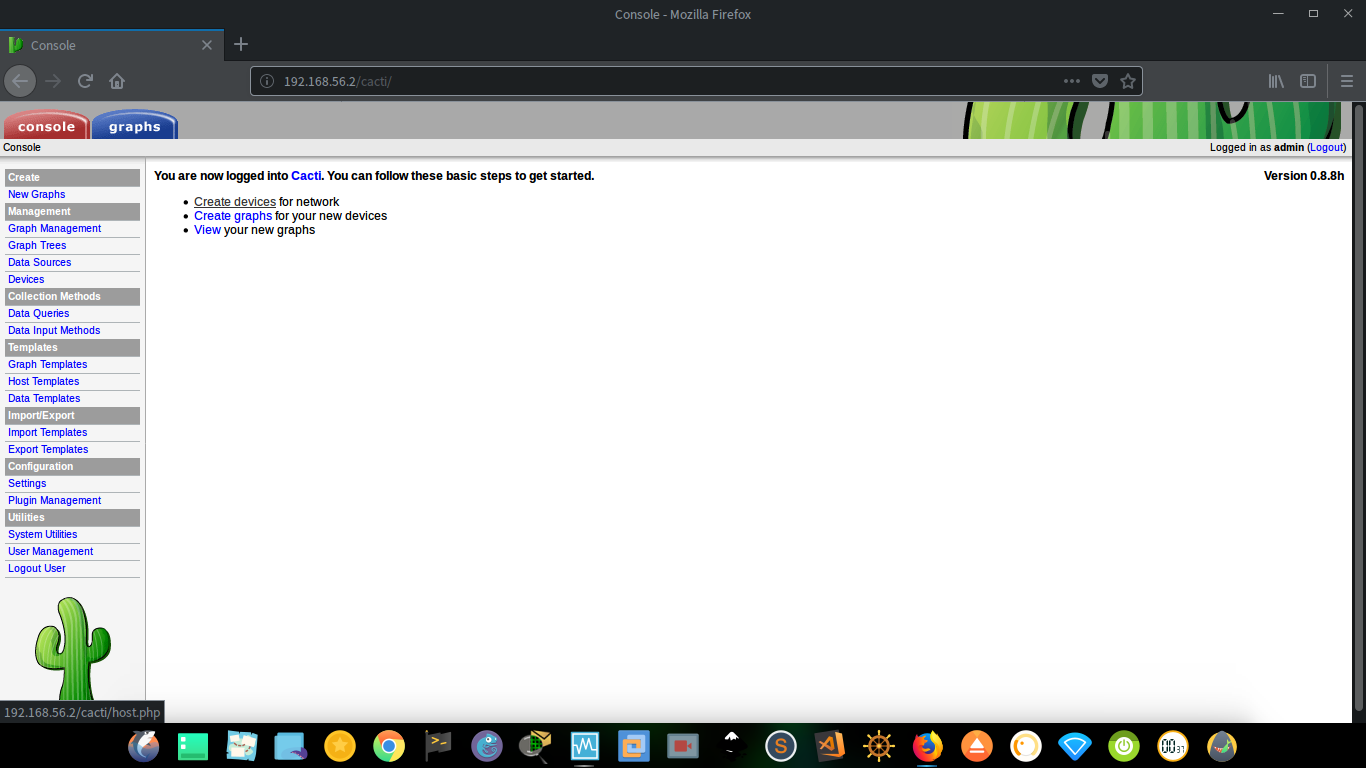
Task: Open Sublime Text S icon in dock
Action: 781,746
